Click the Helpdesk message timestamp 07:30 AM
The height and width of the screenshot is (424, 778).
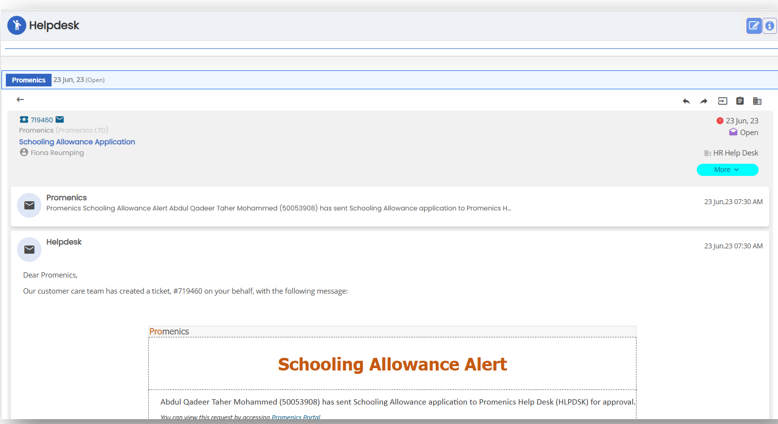(x=733, y=246)
